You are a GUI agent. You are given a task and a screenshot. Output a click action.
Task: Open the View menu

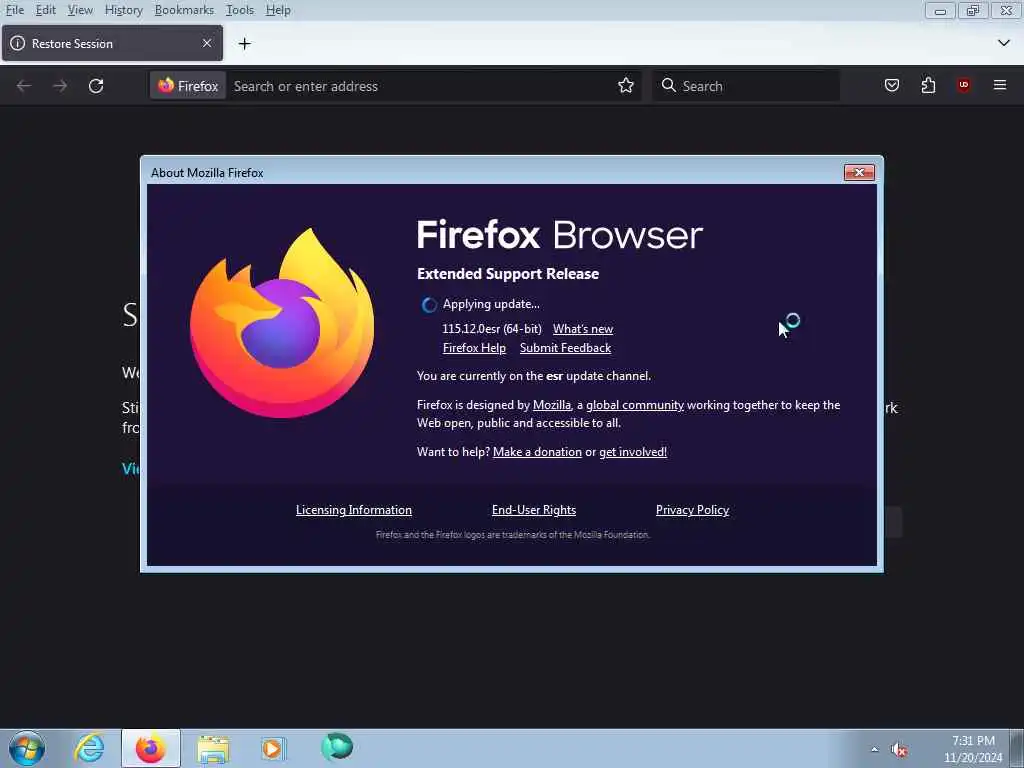80,10
